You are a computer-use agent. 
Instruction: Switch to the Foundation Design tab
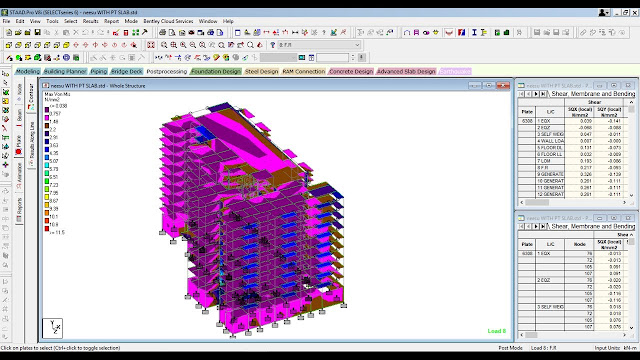216,71
